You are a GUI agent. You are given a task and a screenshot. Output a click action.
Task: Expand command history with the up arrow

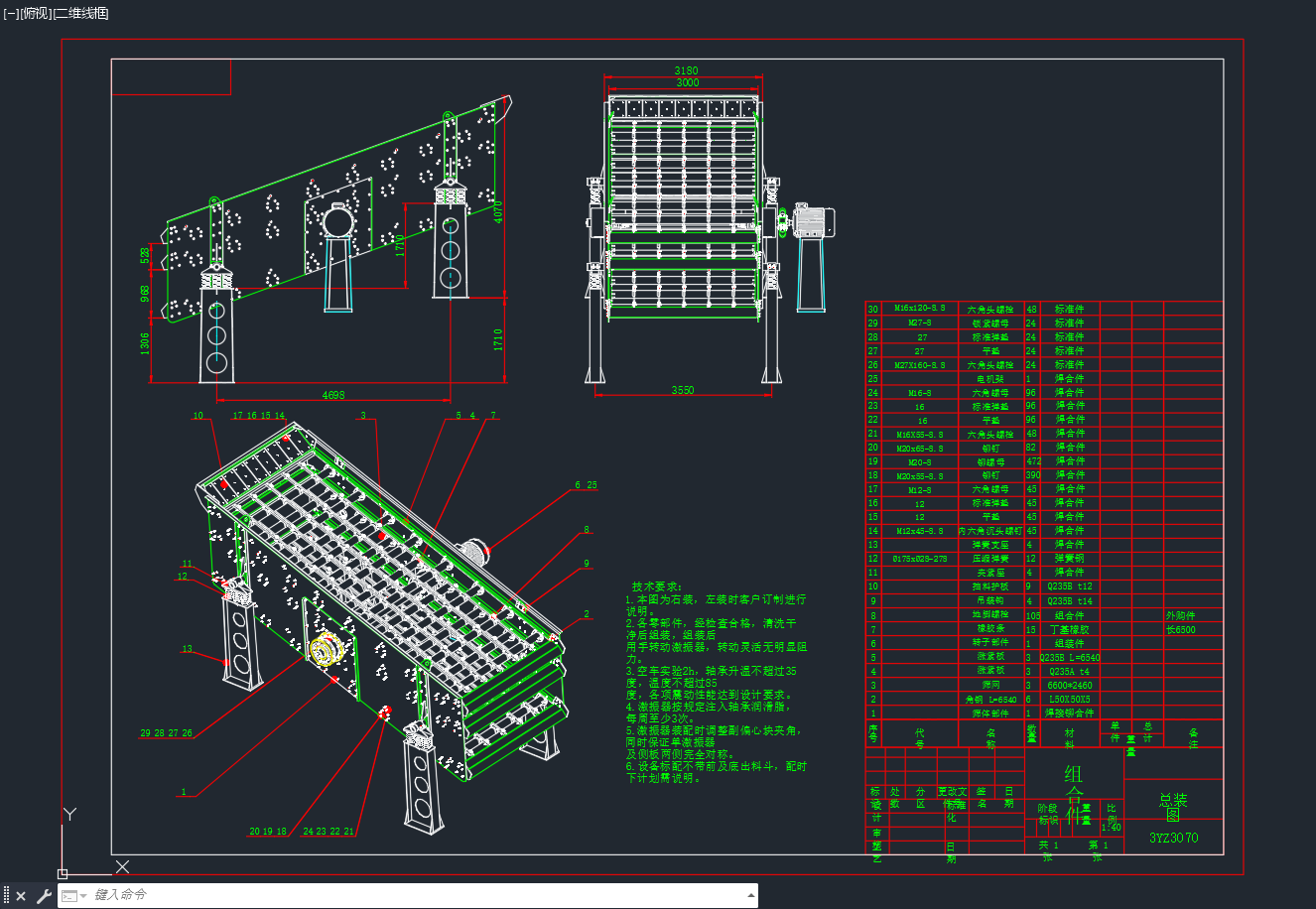750,895
